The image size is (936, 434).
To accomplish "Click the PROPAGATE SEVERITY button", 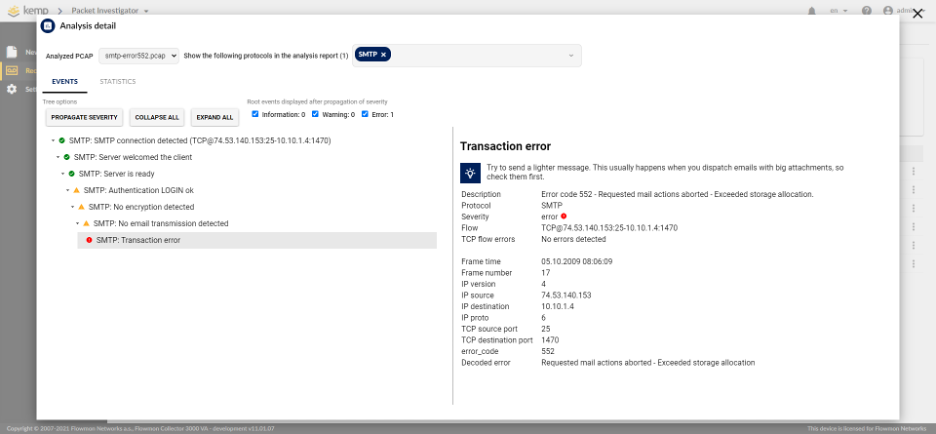I will (84, 118).
